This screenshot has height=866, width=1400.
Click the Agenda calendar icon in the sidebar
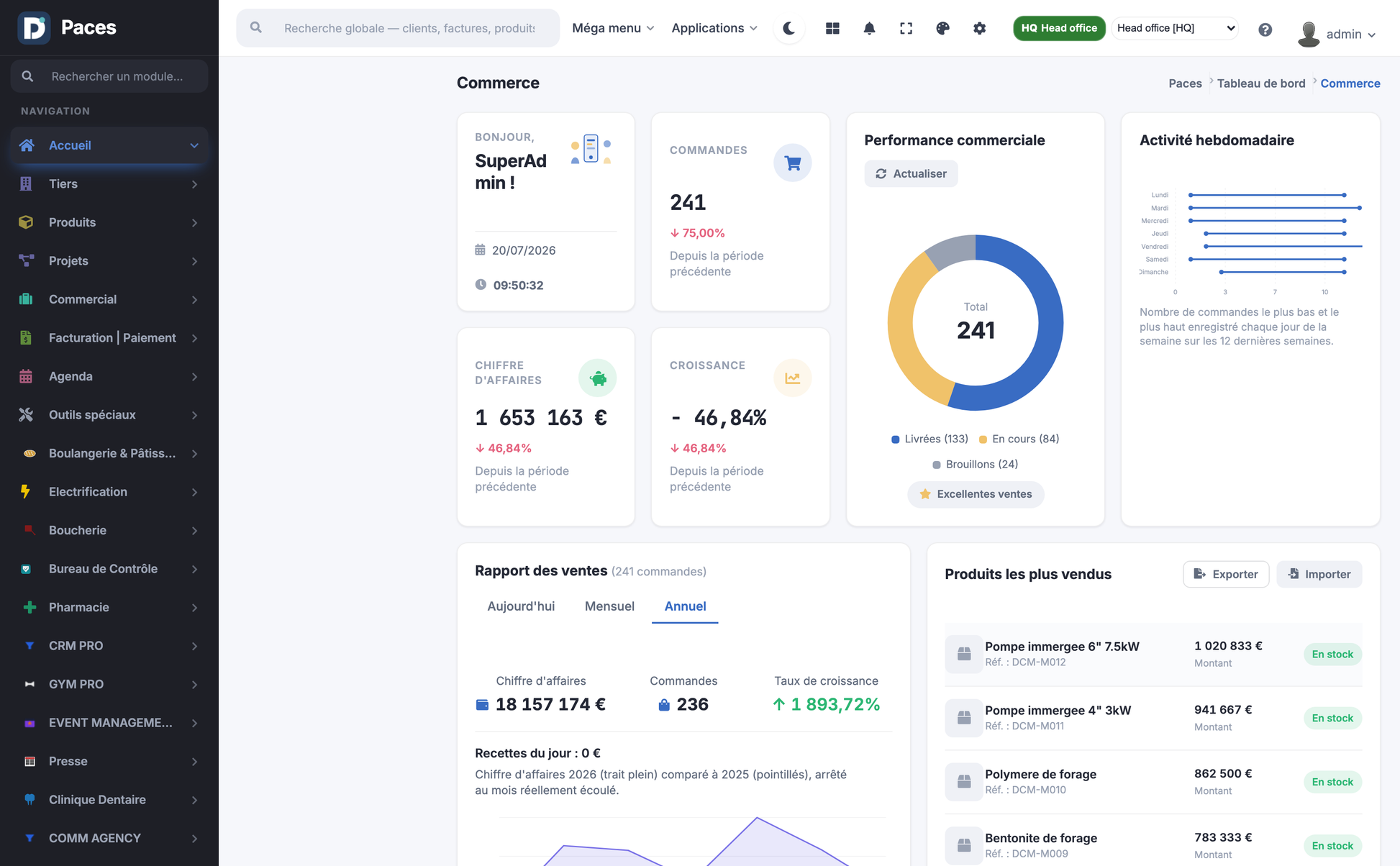26,376
